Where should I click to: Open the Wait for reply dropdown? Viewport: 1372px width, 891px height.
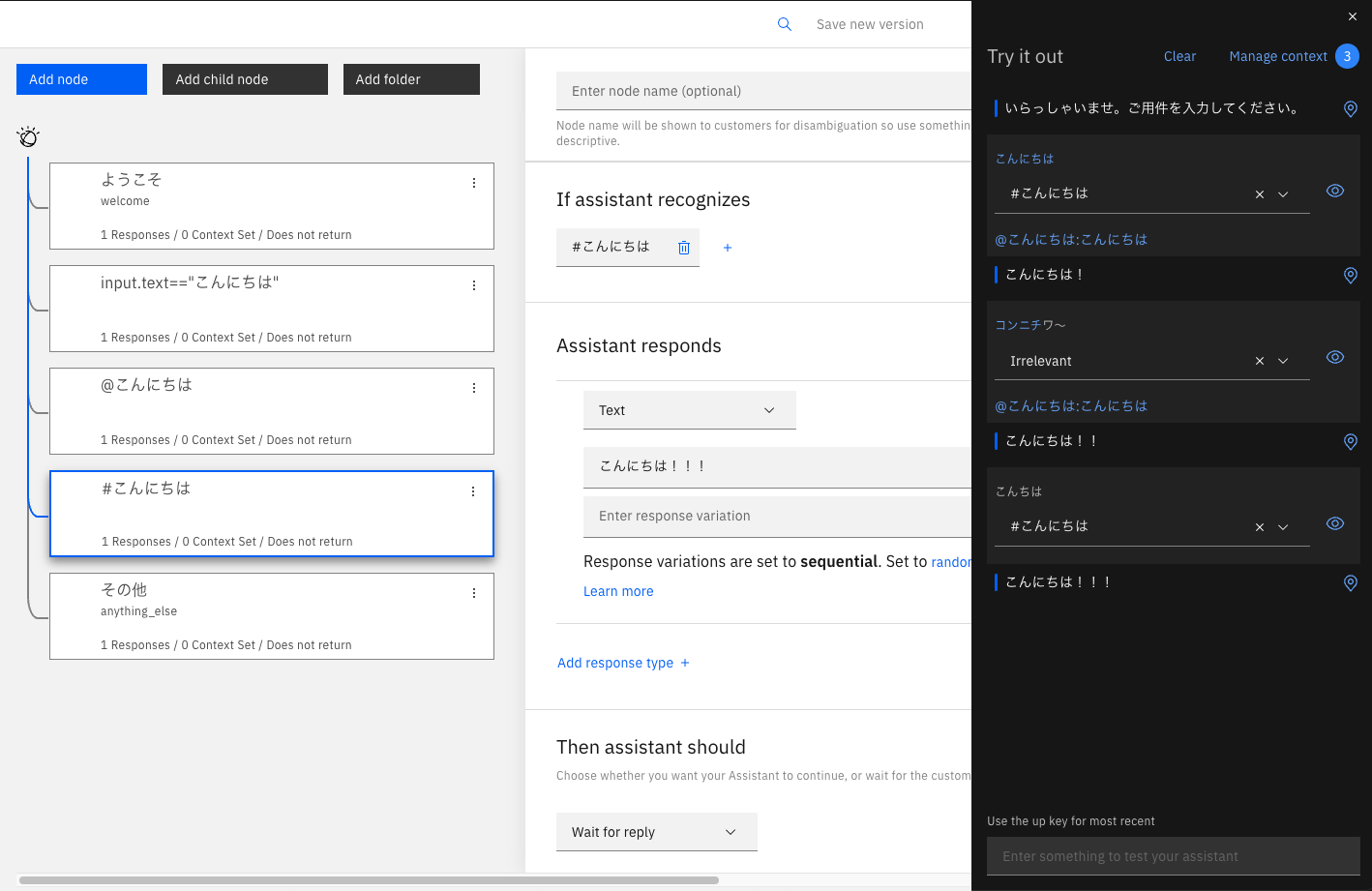pyautogui.click(x=656, y=832)
